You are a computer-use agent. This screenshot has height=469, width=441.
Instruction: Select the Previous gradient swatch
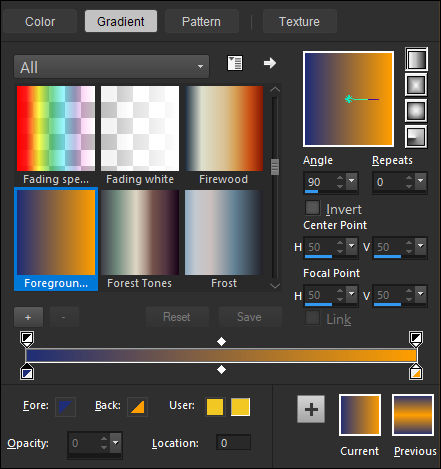coord(413,415)
